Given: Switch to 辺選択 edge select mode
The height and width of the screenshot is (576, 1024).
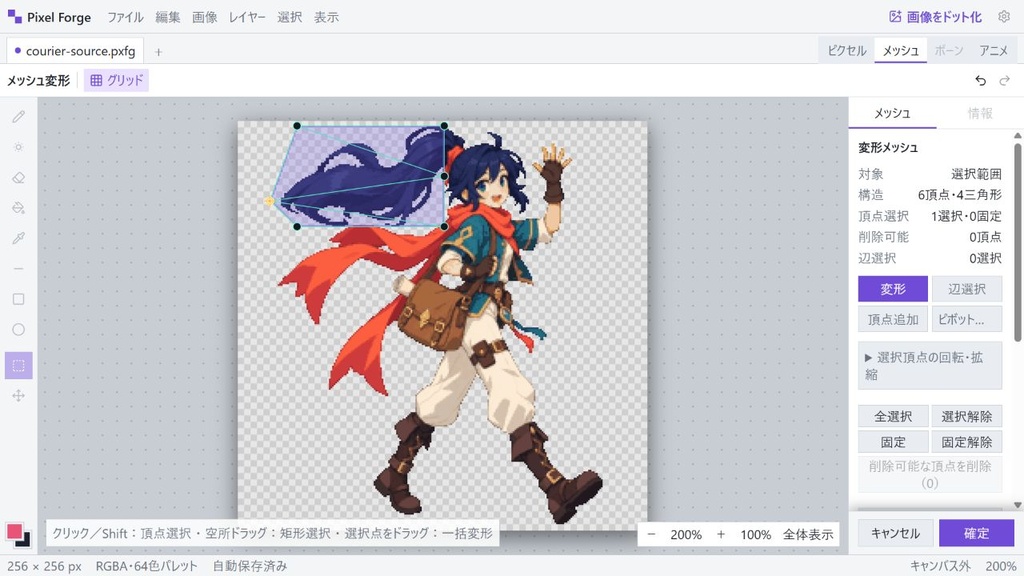Looking at the screenshot, I should (967, 289).
